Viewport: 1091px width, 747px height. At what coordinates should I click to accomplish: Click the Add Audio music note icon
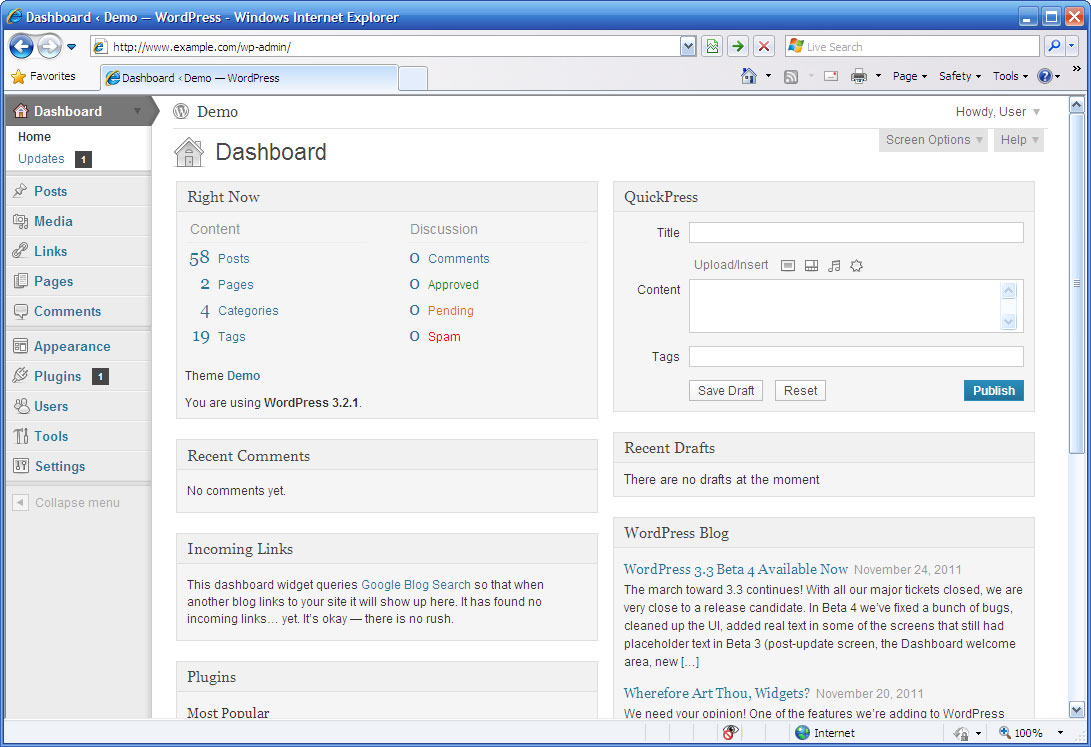pos(834,266)
